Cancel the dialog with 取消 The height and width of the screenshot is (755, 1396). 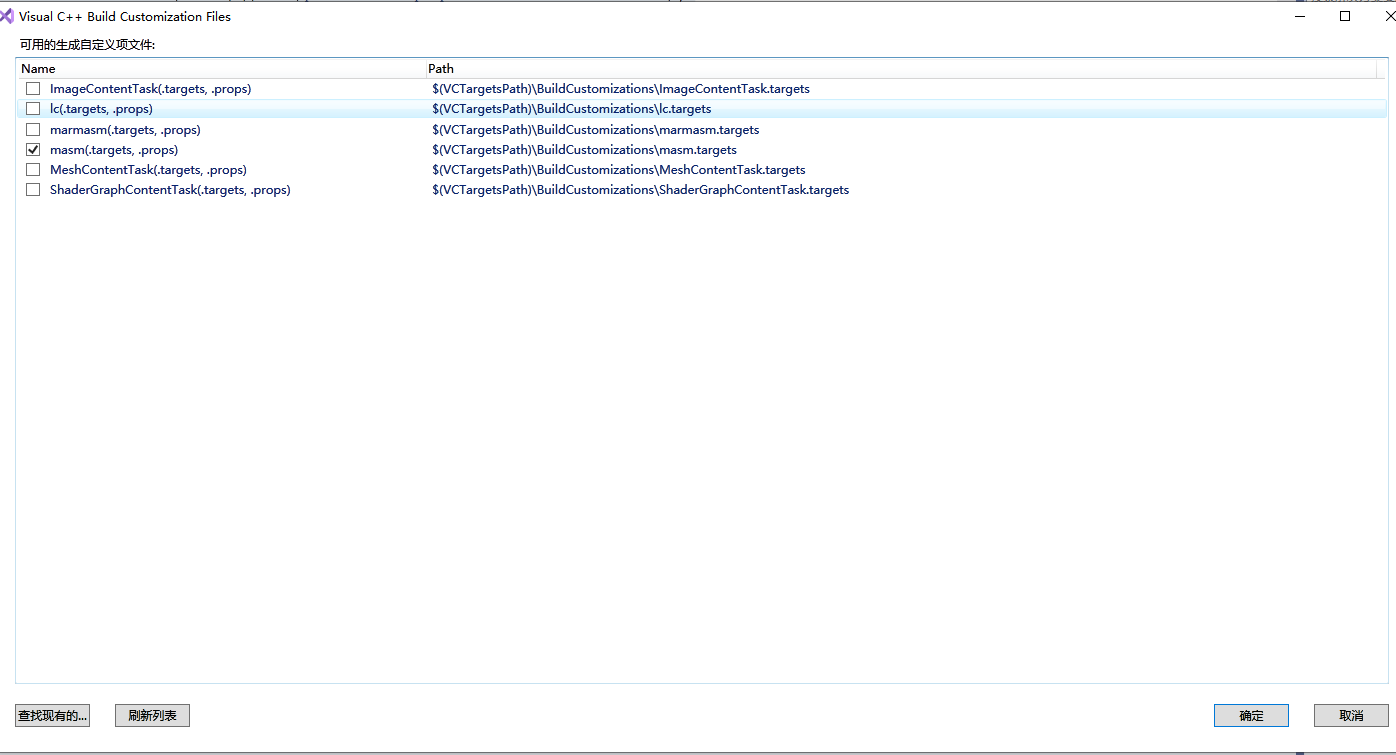pos(1351,716)
